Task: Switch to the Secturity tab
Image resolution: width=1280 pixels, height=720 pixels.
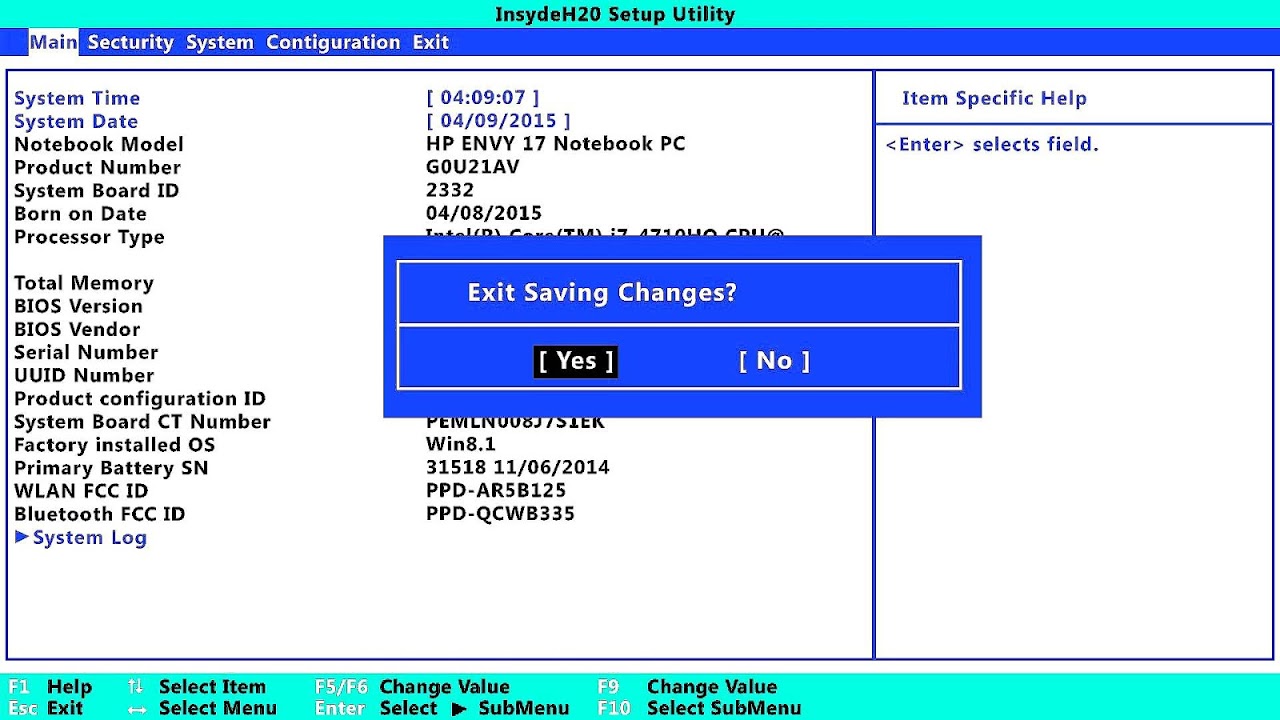Action: [130, 42]
